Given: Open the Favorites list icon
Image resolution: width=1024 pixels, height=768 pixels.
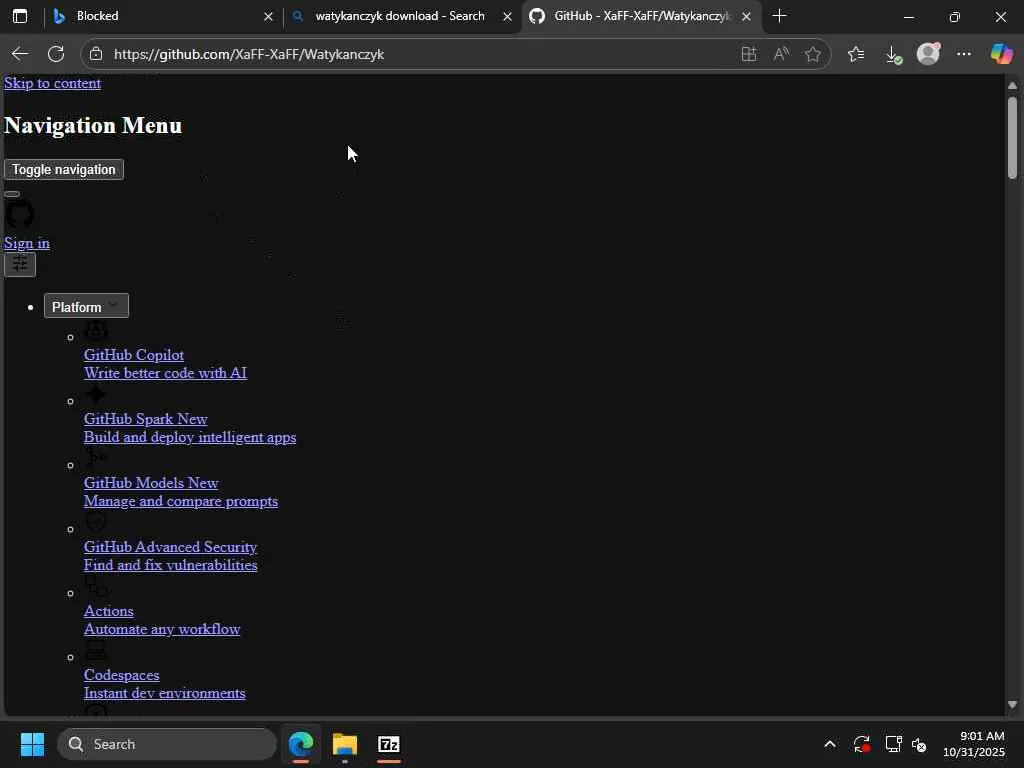Looking at the screenshot, I should tap(856, 54).
